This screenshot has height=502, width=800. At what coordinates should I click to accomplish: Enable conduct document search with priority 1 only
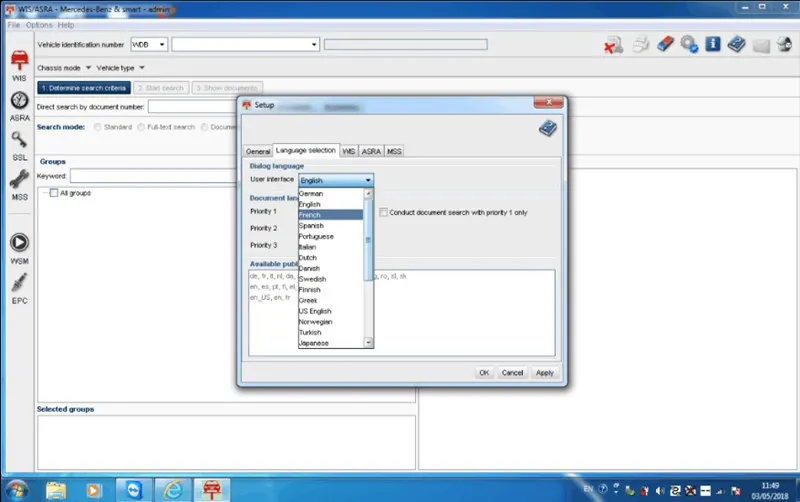(383, 212)
